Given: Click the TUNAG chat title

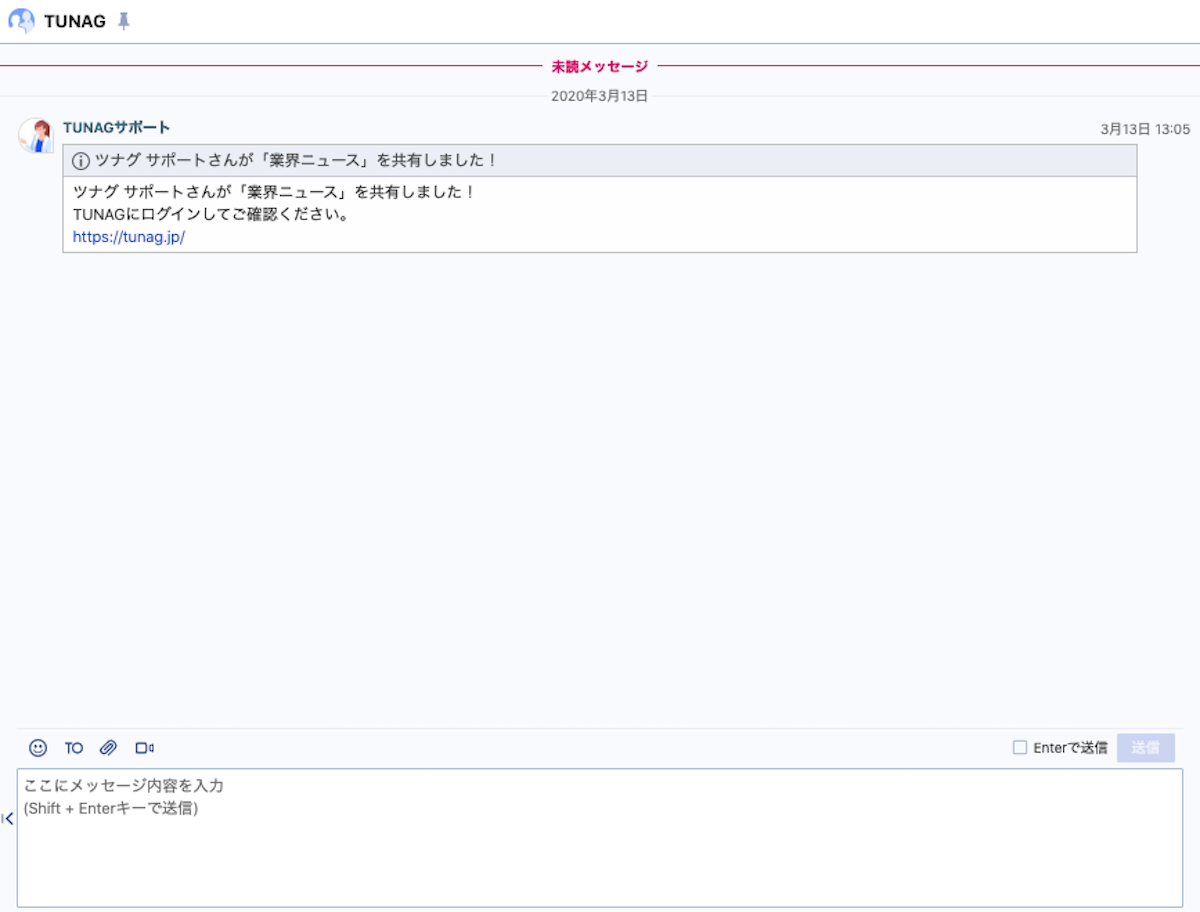Looking at the screenshot, I should pos(75,21).
